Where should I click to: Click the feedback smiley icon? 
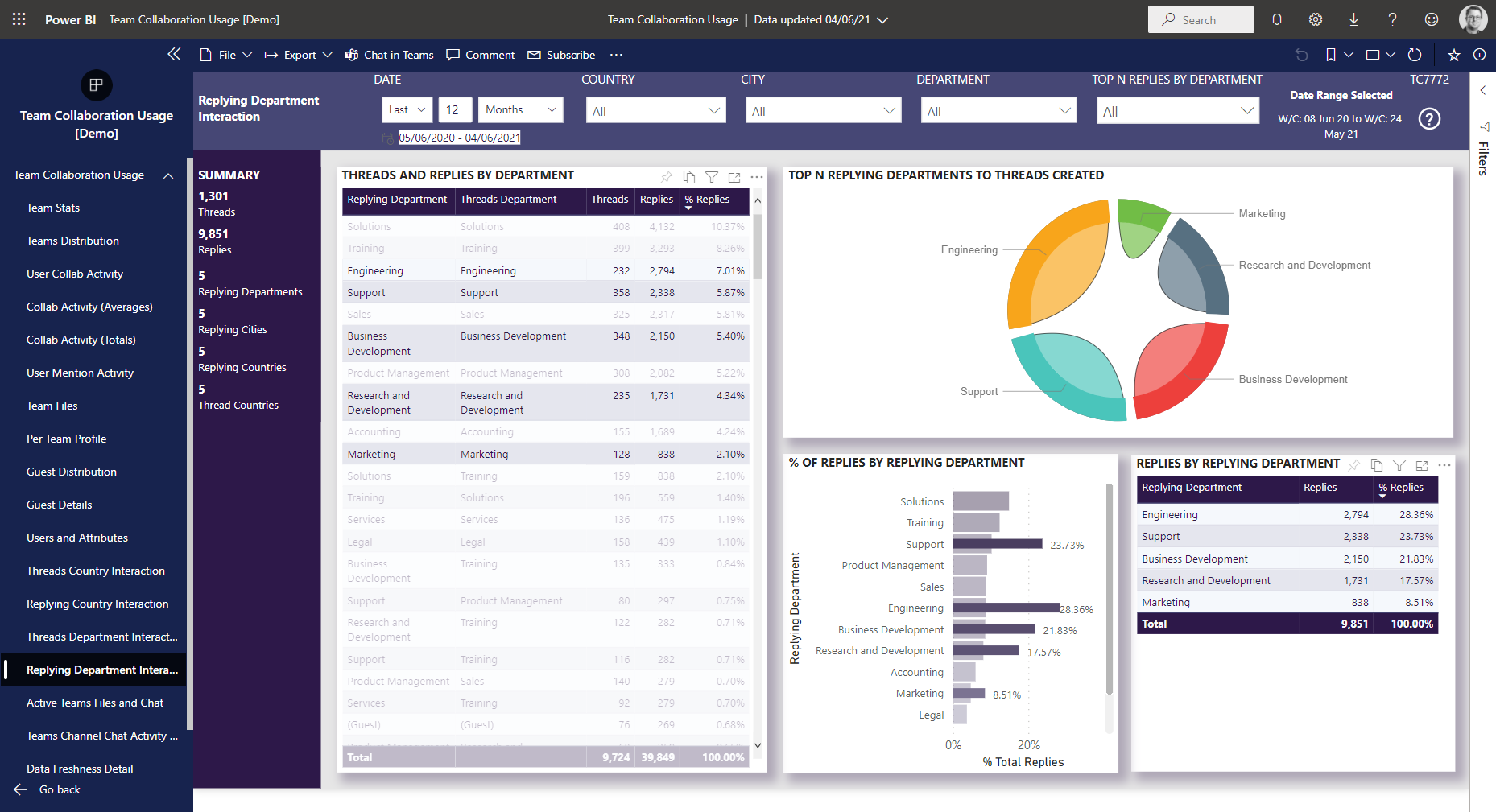(1432, 19)
